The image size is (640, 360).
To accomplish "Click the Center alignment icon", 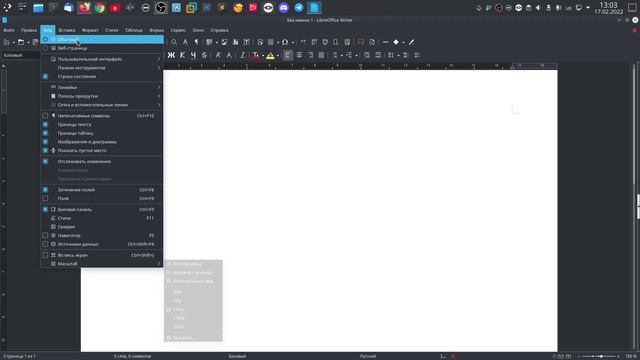I will pyautogui.click(x=299, y=55).
